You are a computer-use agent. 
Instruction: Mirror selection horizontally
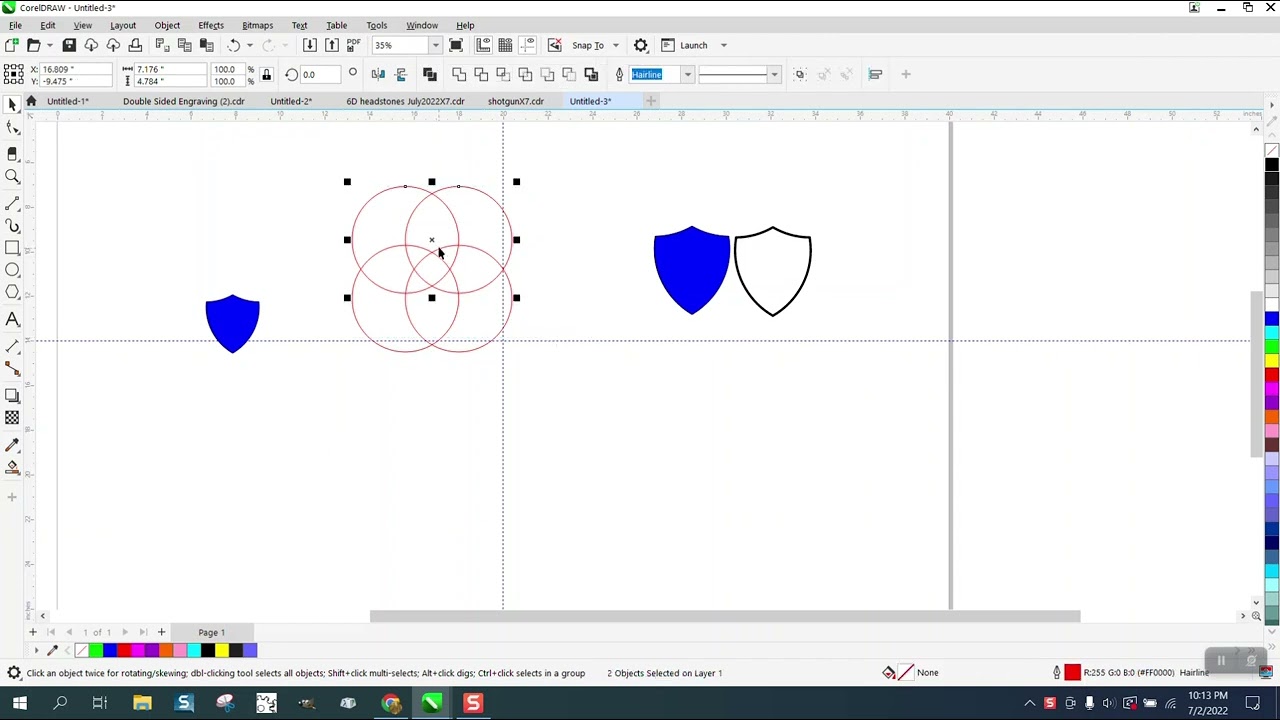[x=378, y=74]
